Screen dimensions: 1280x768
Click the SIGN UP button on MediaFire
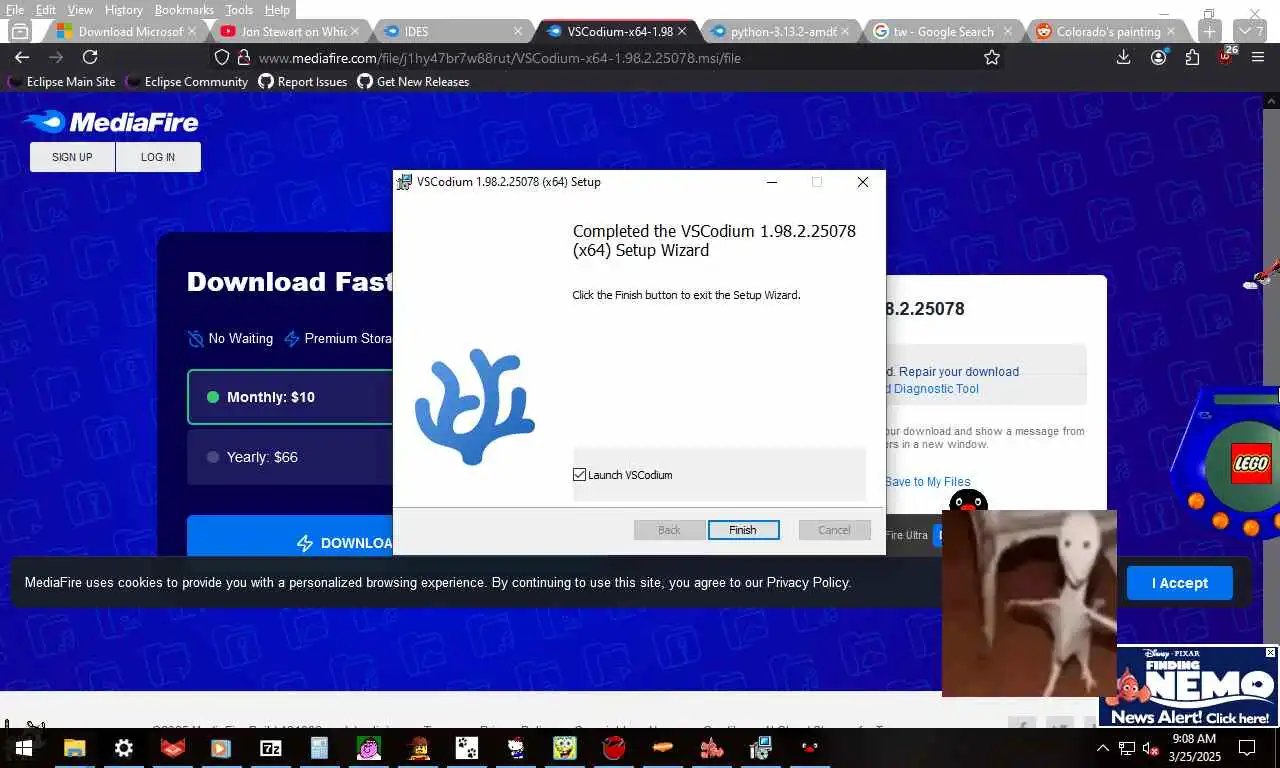72,157
